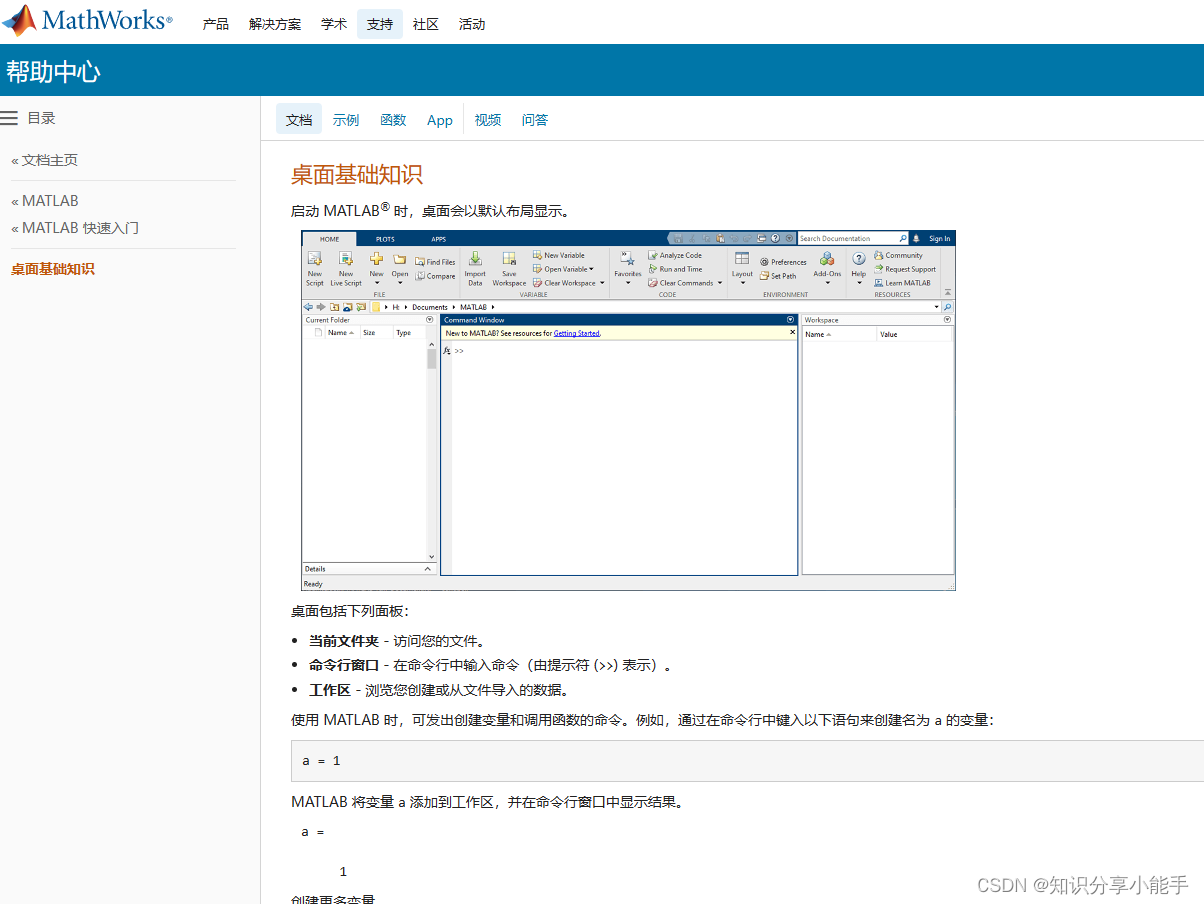This screenshot has width=1204, height=904.
Task: Open the Clear Workspace dropdown
Action: coord(568,283)
